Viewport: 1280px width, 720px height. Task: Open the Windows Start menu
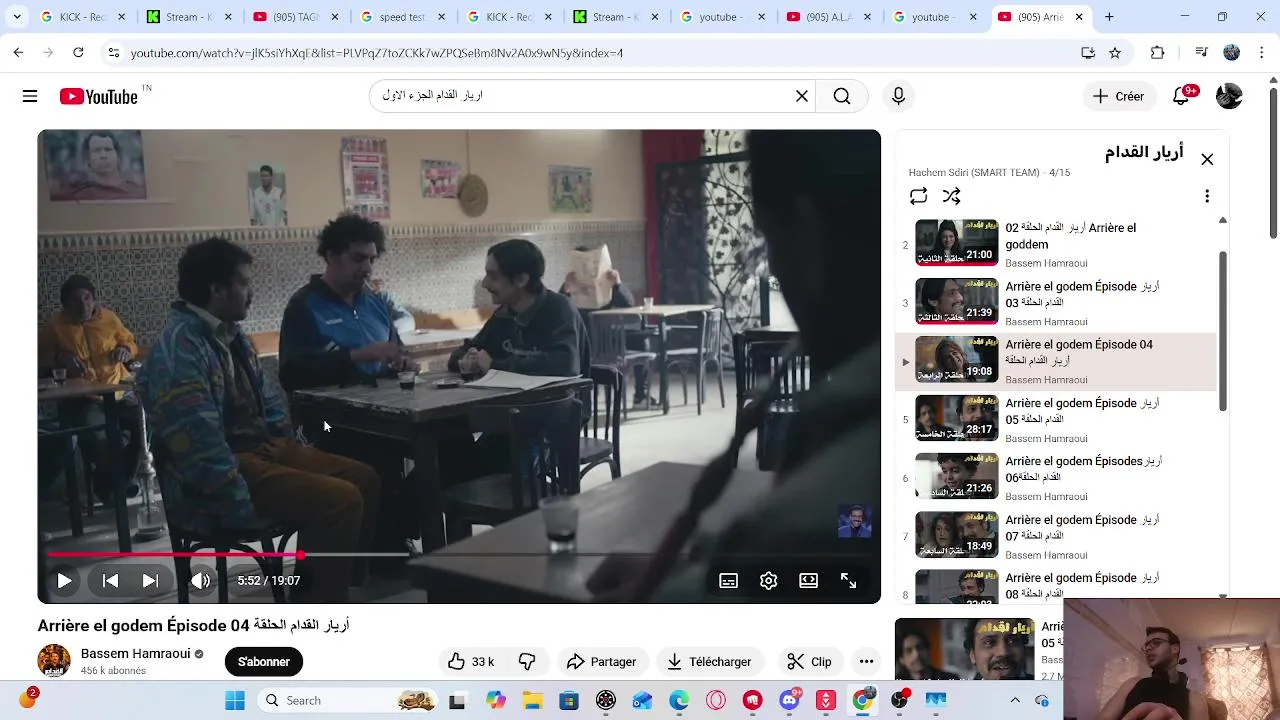(x=235, y=700)
